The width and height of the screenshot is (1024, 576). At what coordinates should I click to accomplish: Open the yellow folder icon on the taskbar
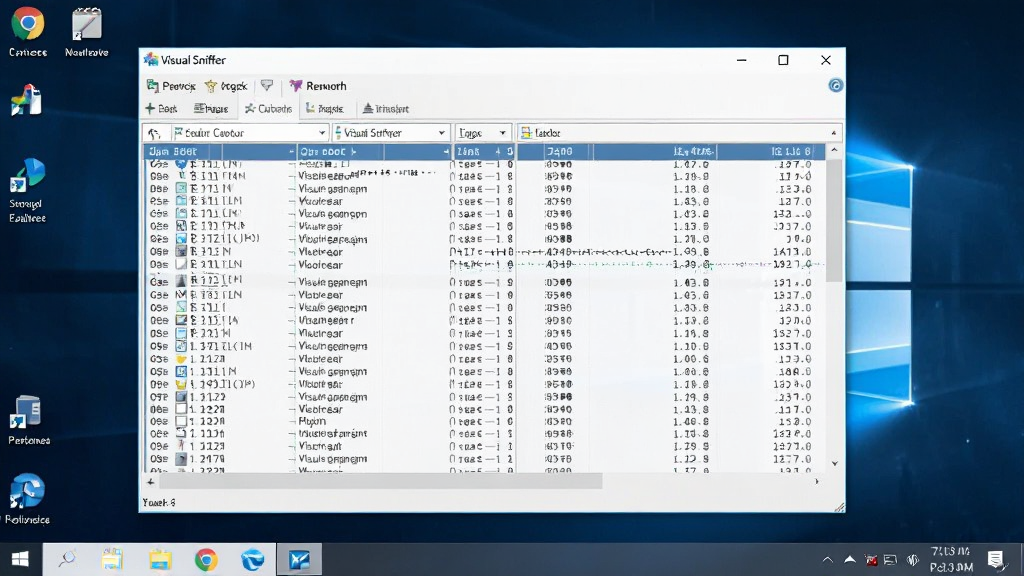tap(160, 560)
